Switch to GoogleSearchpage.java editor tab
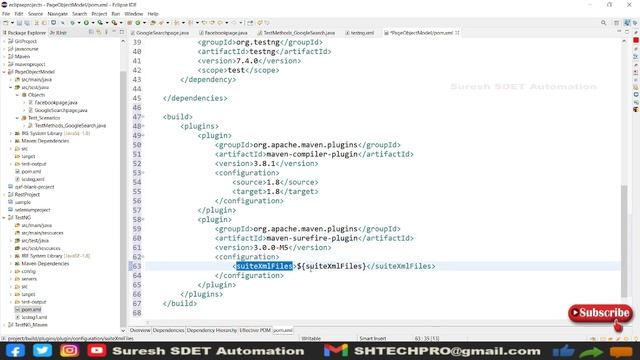640x360 pixels. (x=160, y=33)
